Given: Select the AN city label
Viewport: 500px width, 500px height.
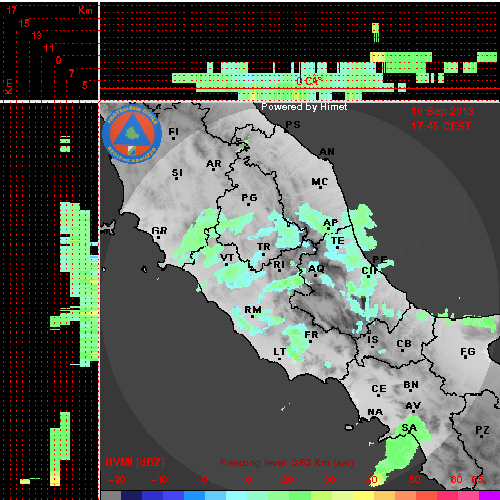Looking at the screenshot, I should (327, 152).
